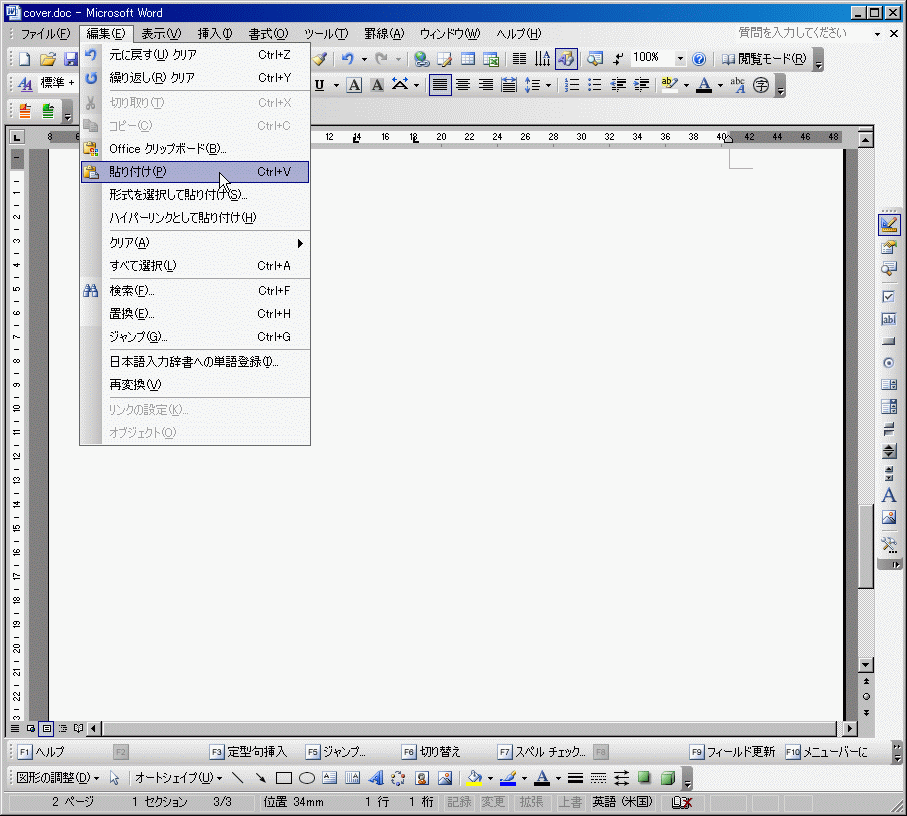Click the 閲覧モード button

(765, 59)
